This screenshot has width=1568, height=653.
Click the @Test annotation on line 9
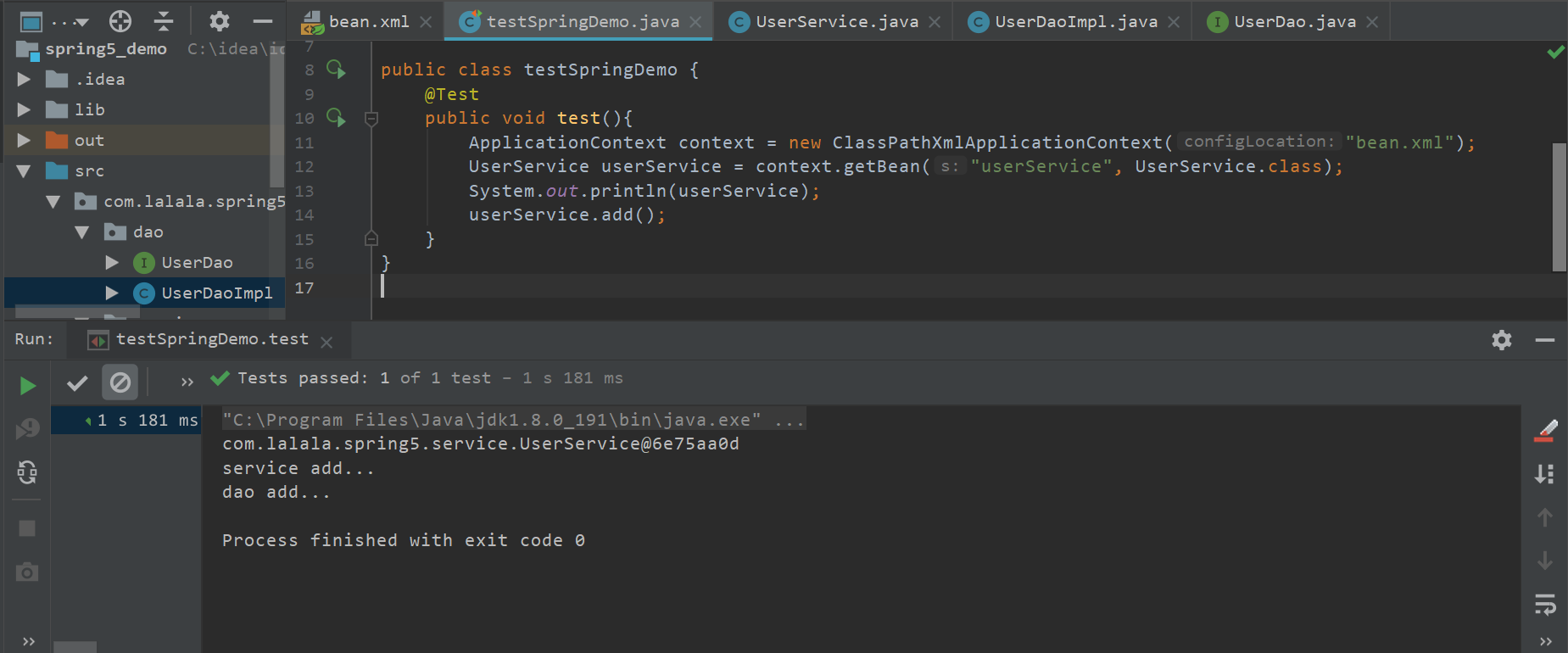[451, 94]
